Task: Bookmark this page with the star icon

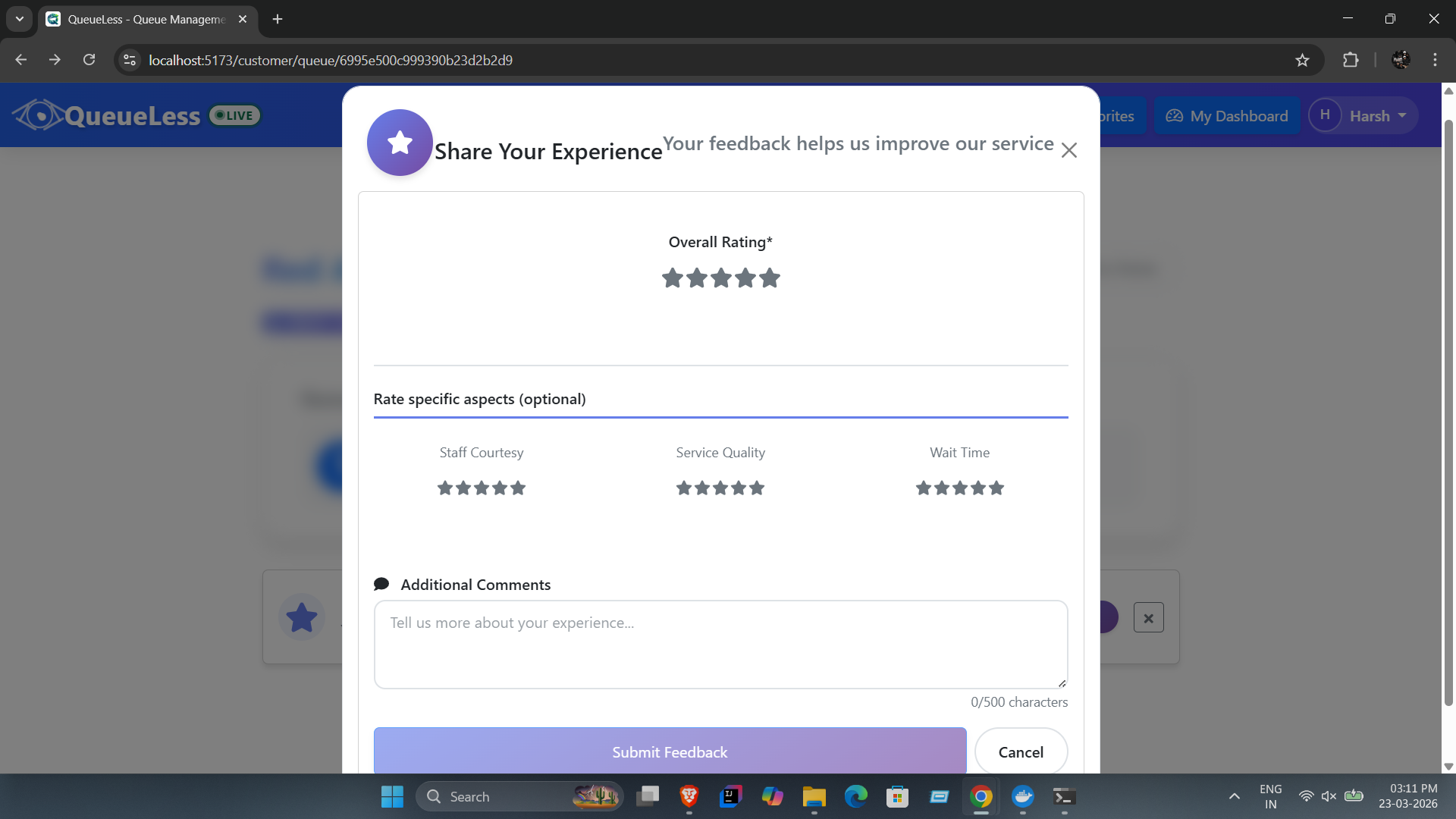Action: [1302, 60]
